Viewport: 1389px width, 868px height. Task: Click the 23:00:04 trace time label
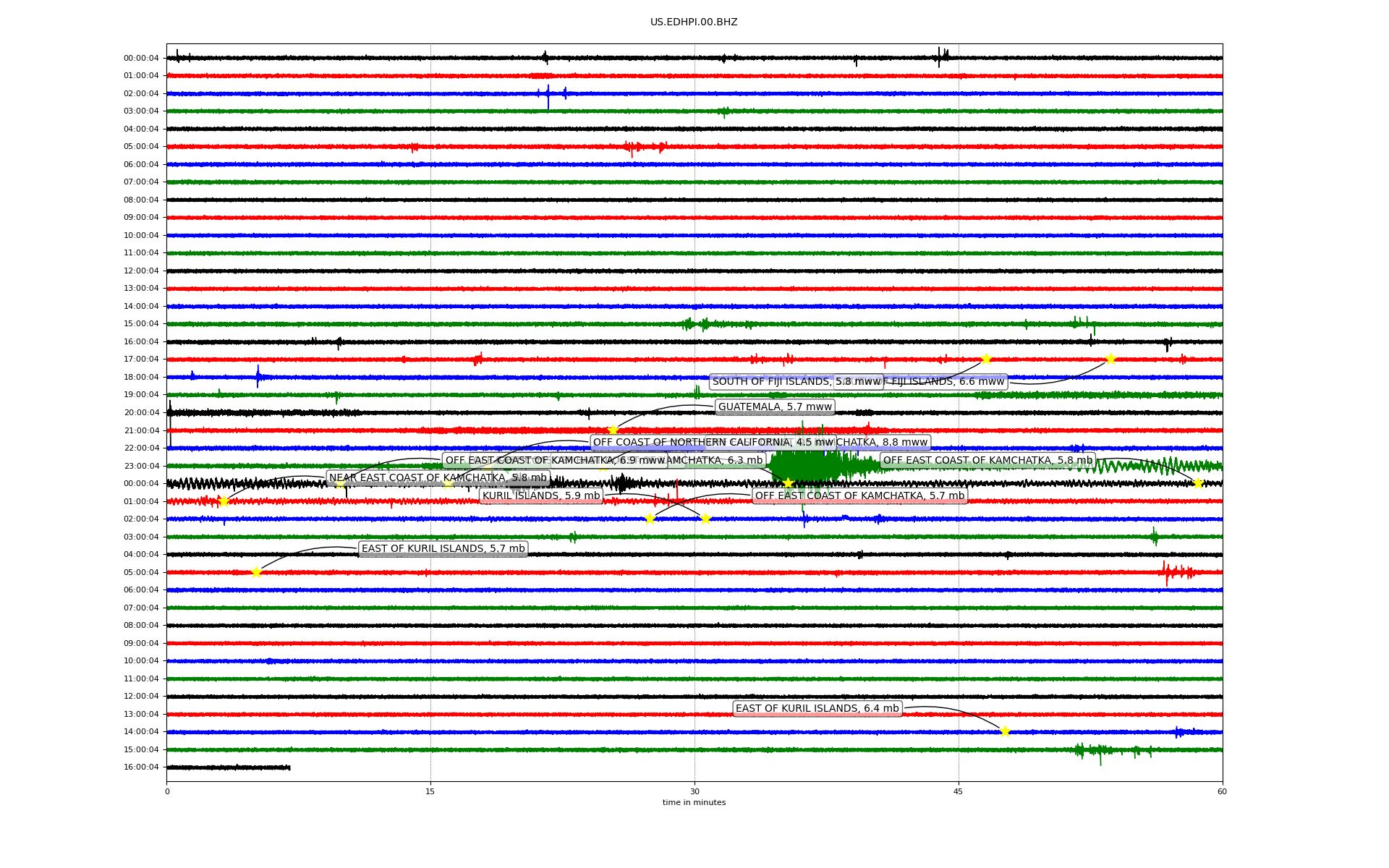(x=141, y=466)
